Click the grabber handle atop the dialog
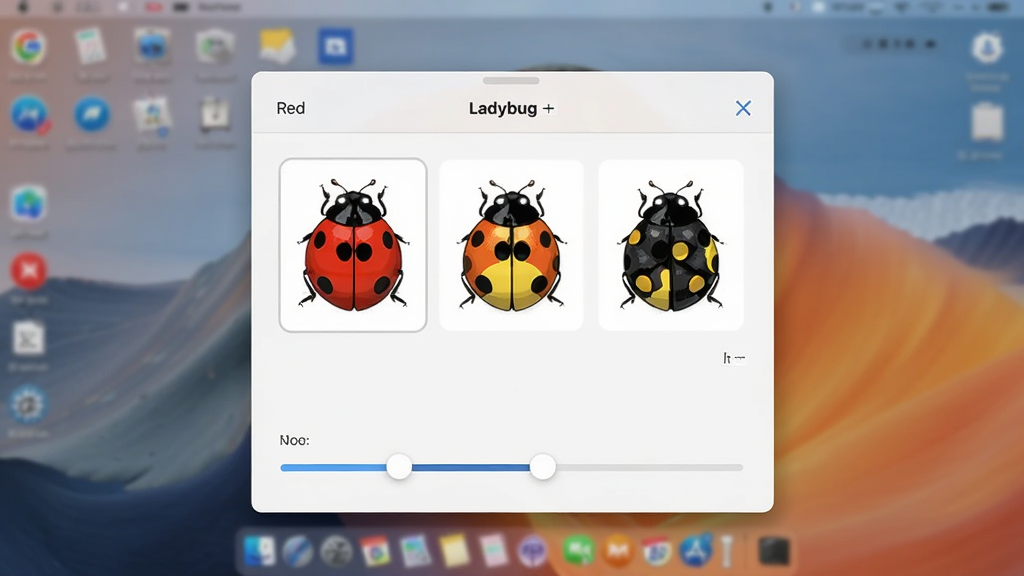This screenshot has height=576, width=1024. pos(511,81)
